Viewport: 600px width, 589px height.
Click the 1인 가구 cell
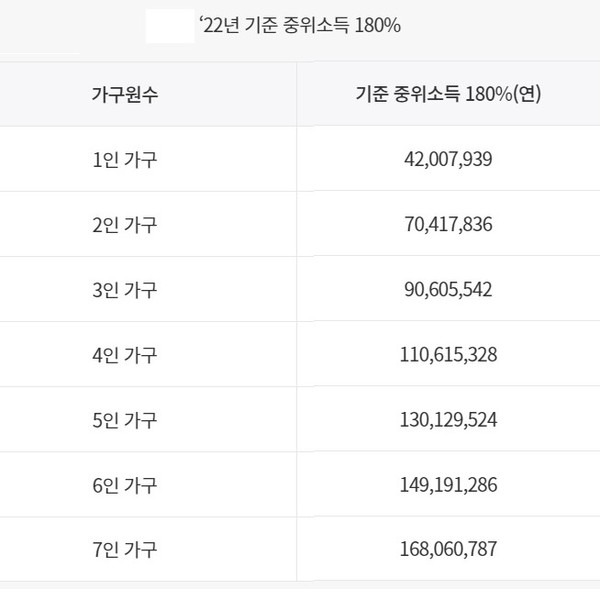tap(124, 159)
